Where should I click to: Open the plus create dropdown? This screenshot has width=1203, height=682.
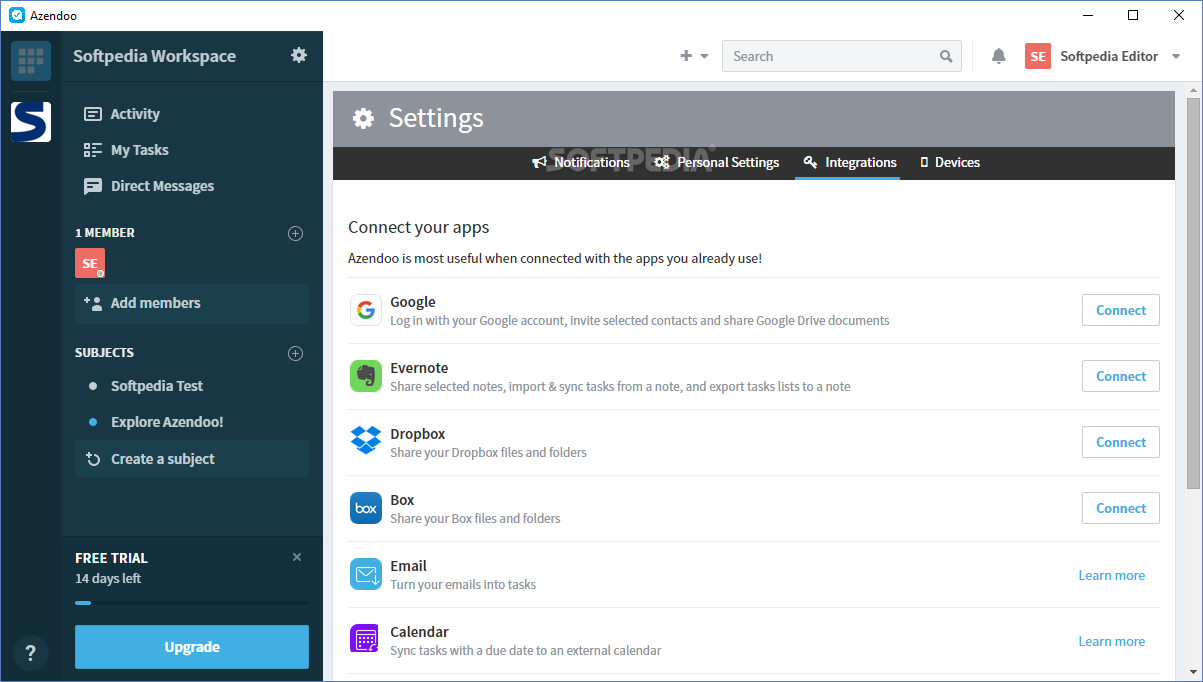694,56
